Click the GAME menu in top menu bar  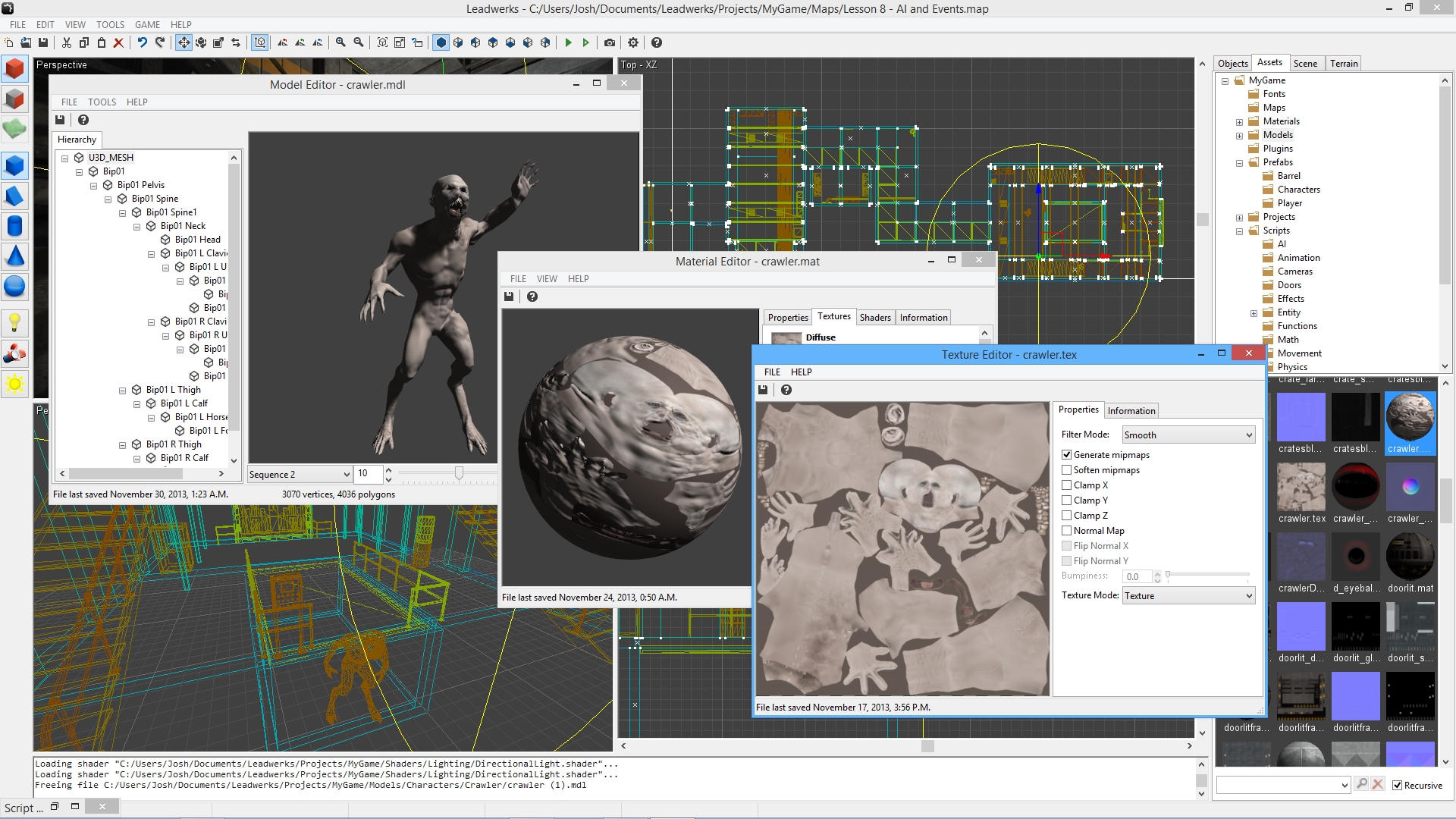point(147,24)
